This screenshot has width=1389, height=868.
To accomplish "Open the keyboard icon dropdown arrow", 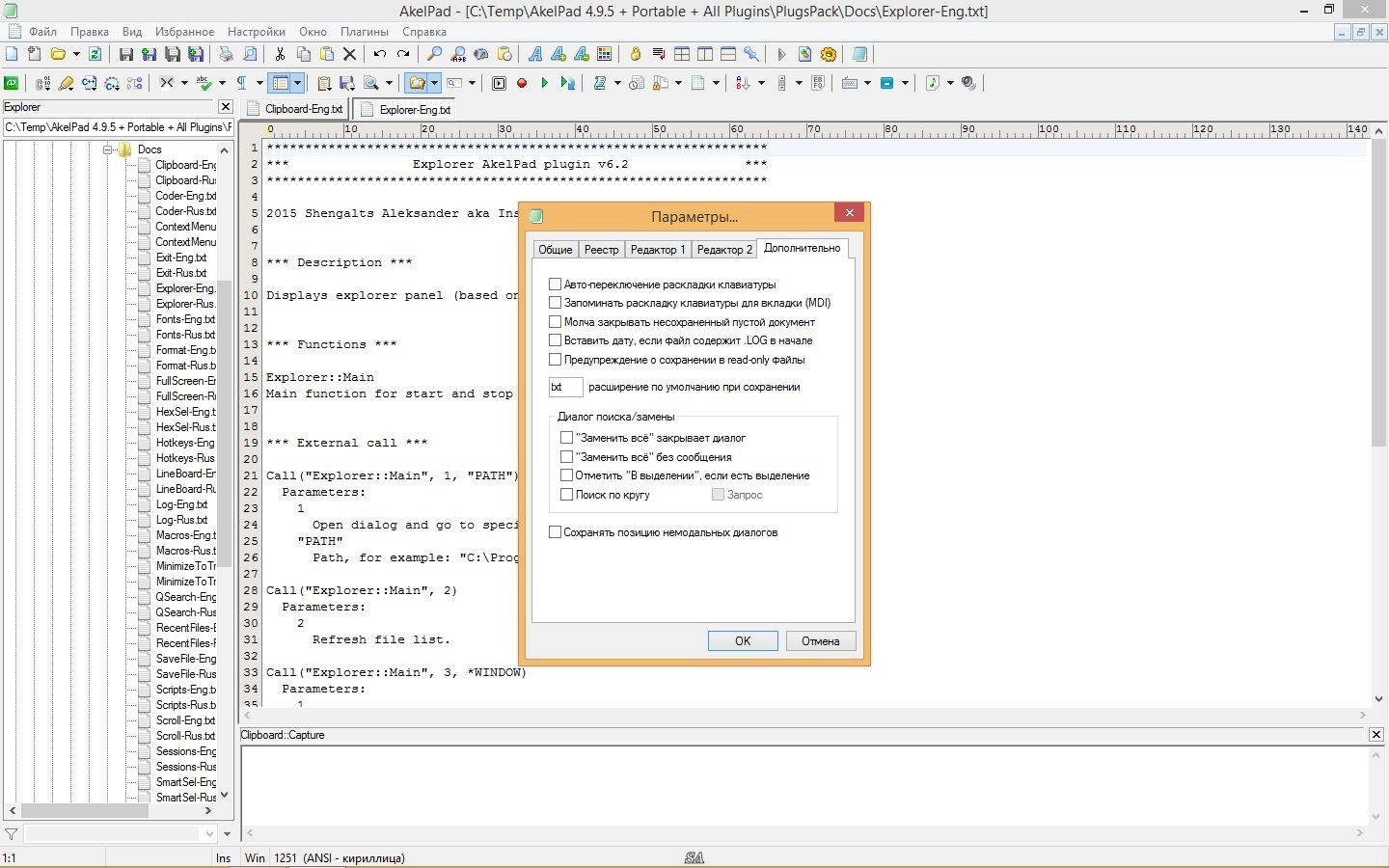I will pos(867,83).
